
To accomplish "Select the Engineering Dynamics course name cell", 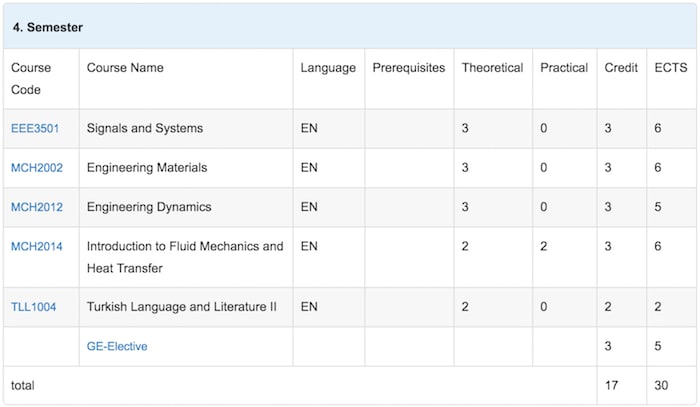I will point(149,207).
